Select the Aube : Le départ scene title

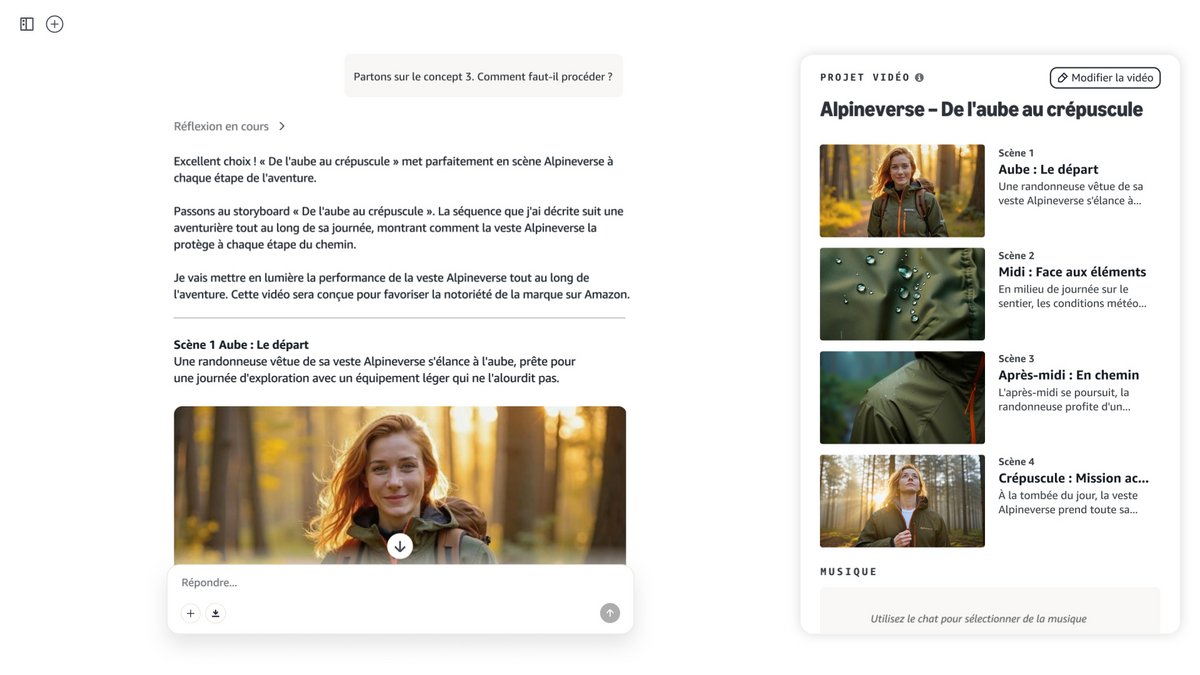pos(1048,170)
